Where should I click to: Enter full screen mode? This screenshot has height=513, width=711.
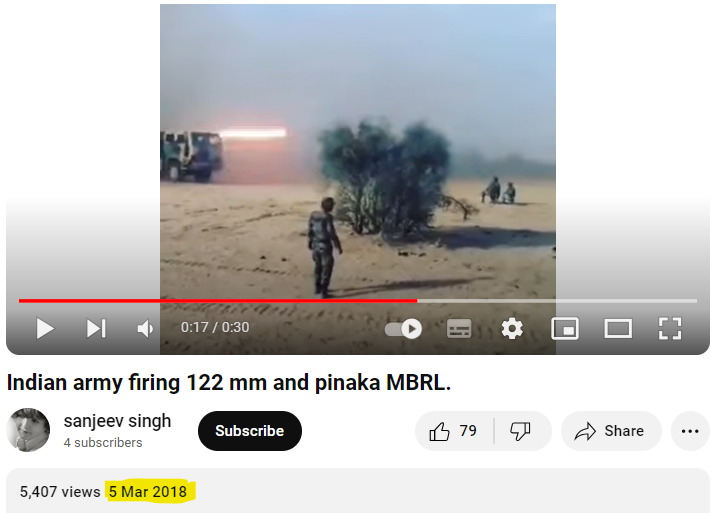pyautogui.click(x=670, y=328)
